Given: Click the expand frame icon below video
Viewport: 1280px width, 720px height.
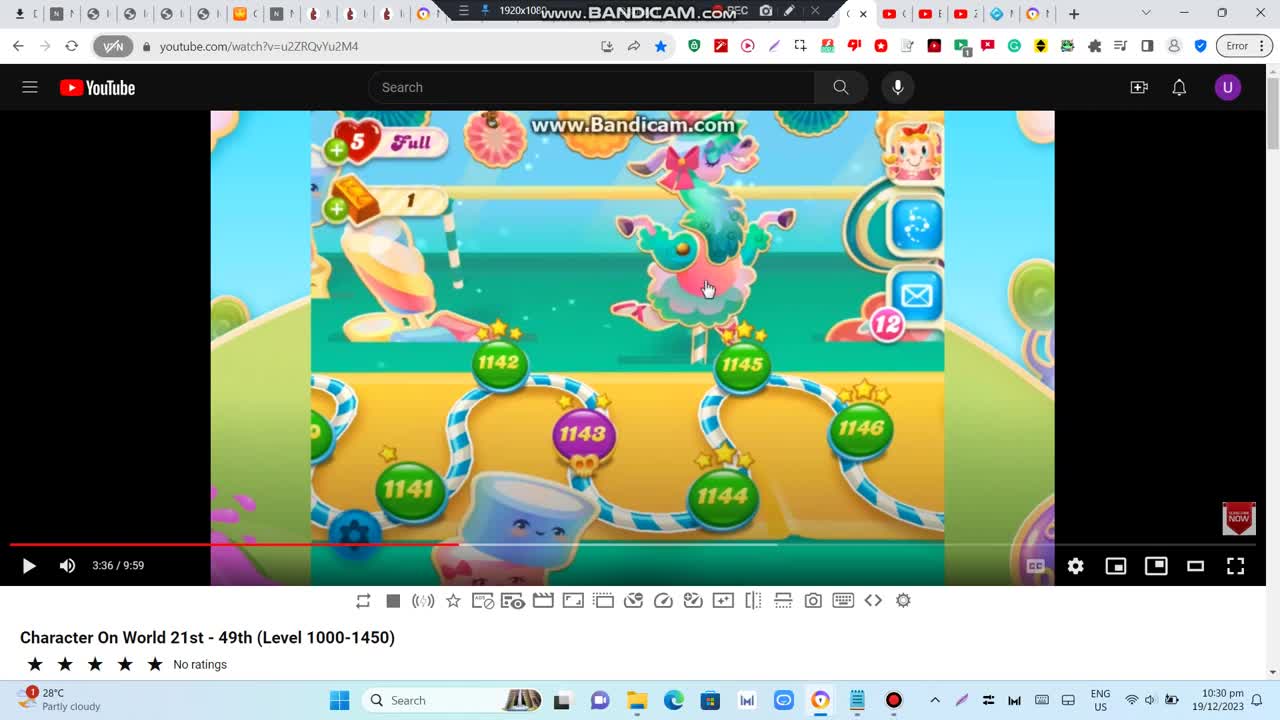Looking at the screenshot, I should click(573, 601).
